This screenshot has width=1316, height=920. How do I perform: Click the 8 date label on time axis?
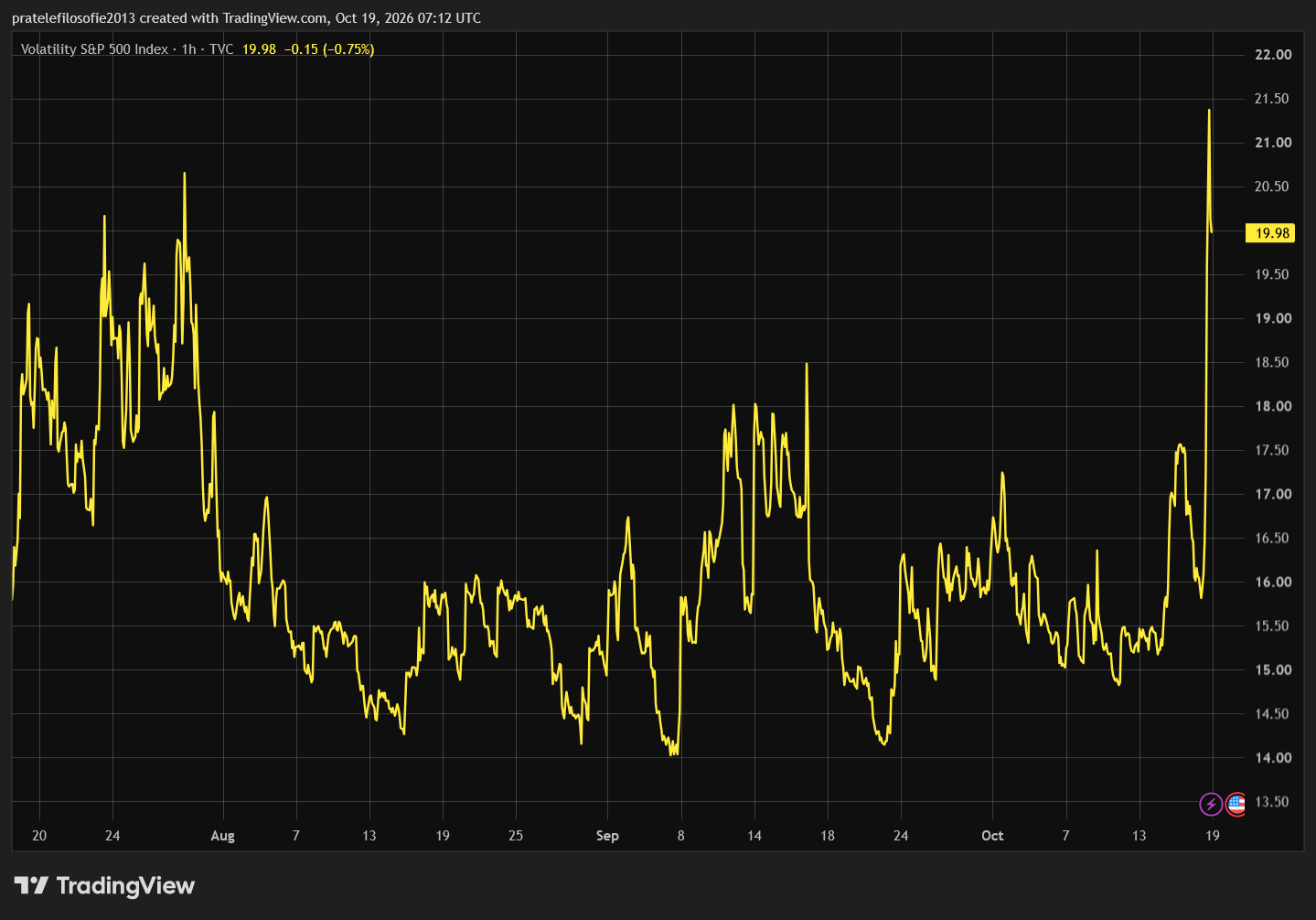click(x=680, y=836)
